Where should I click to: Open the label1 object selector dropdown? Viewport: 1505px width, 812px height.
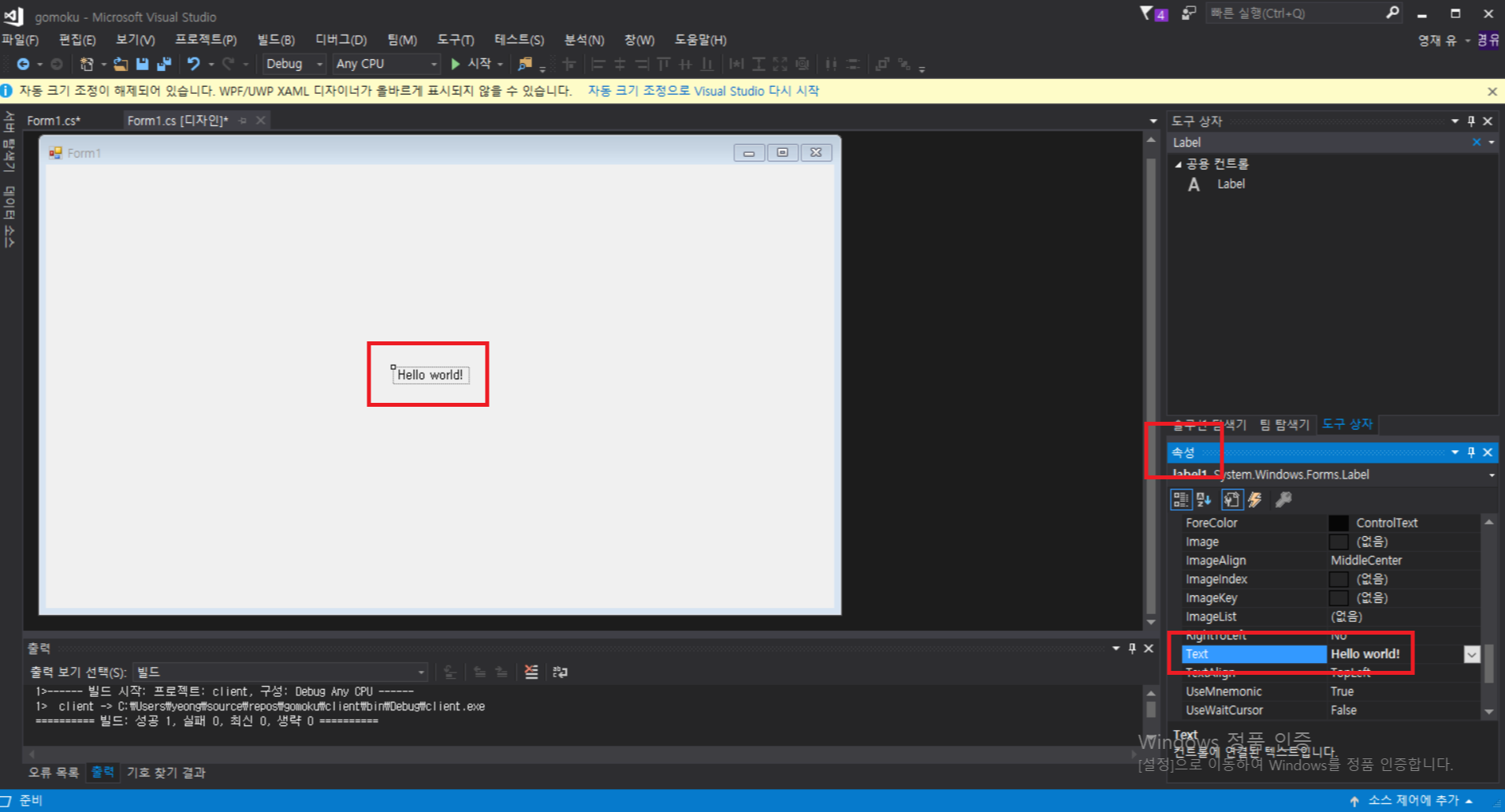(x=1492, y=475)
